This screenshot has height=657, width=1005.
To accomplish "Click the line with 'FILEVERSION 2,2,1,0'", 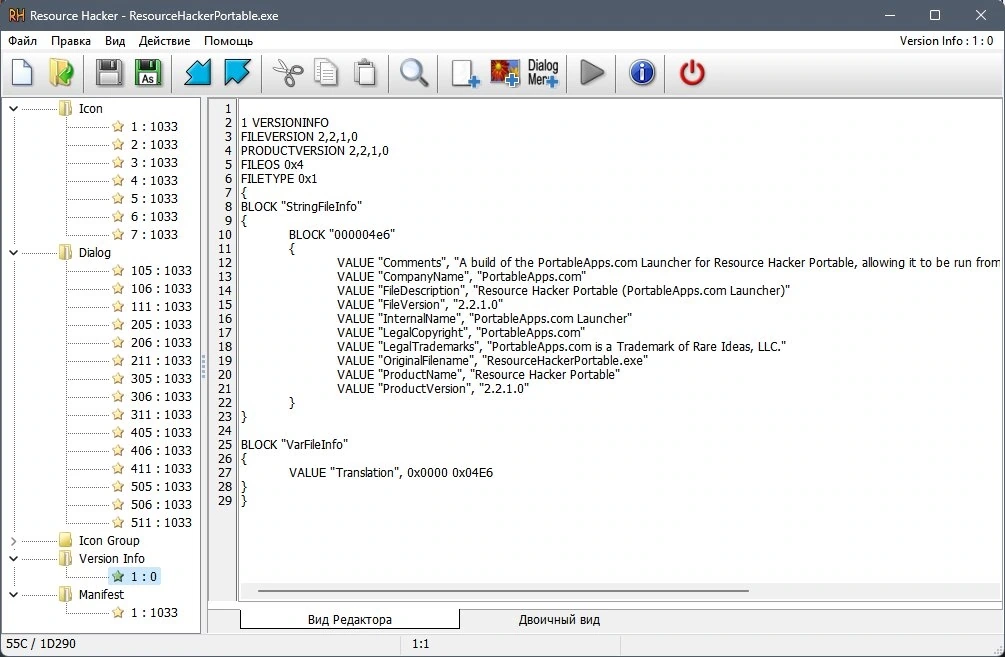I will coord(299,137).
